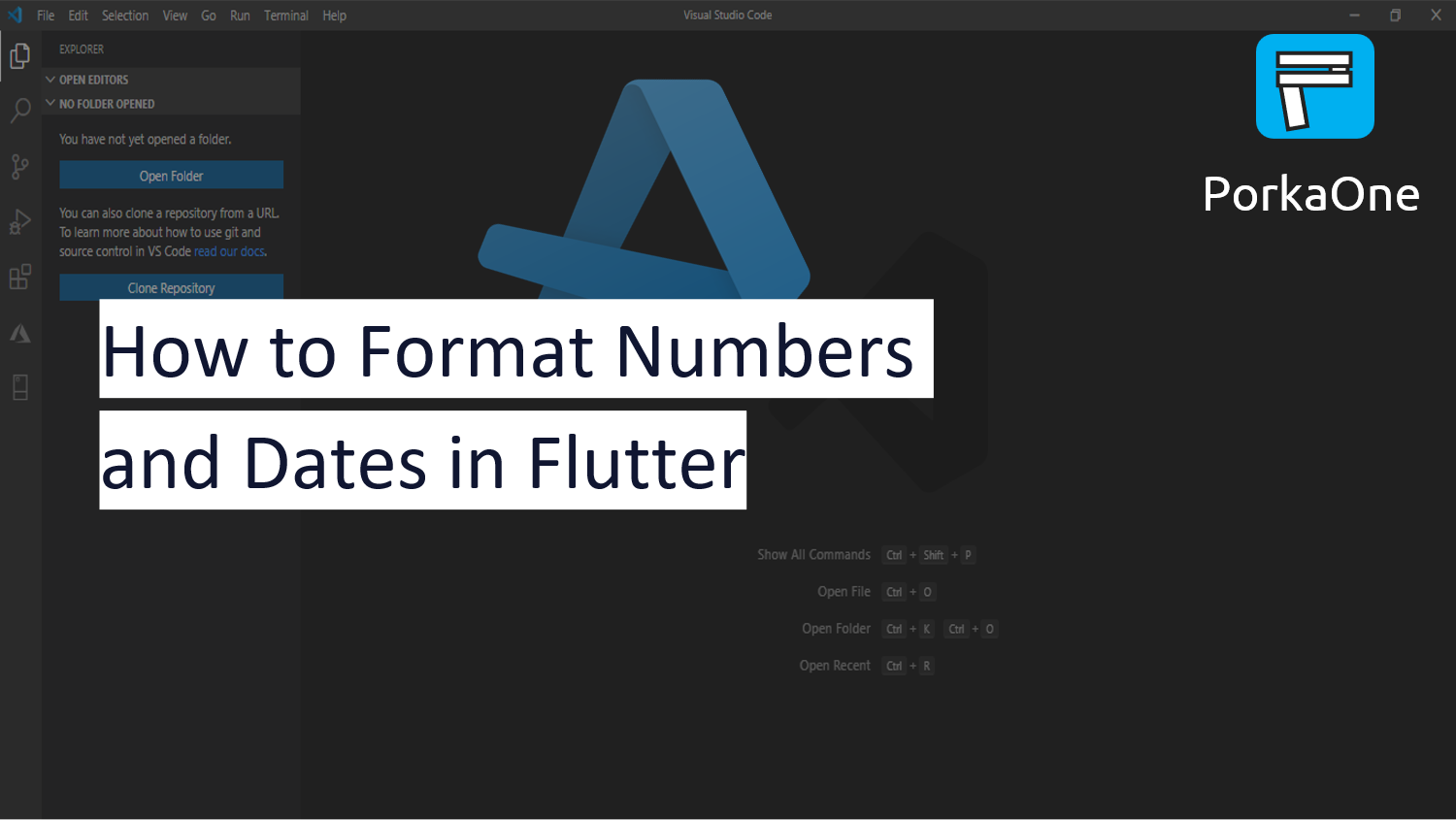Viewport: 1456px width, 820px height.
Task: Click the 'Visual Studio Code' window title
Action: point(728,16)
